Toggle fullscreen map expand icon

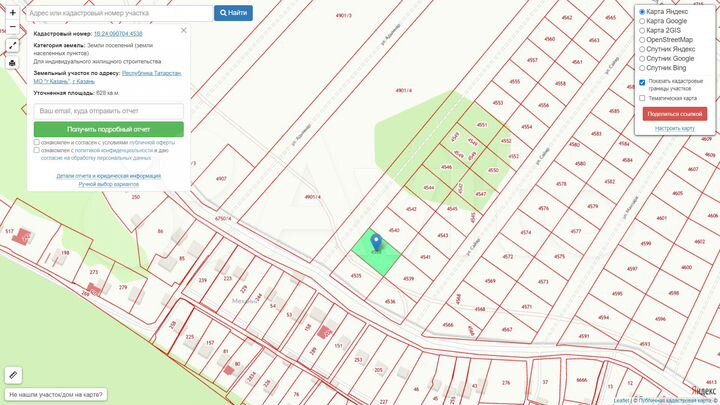(x=12, y=45)
